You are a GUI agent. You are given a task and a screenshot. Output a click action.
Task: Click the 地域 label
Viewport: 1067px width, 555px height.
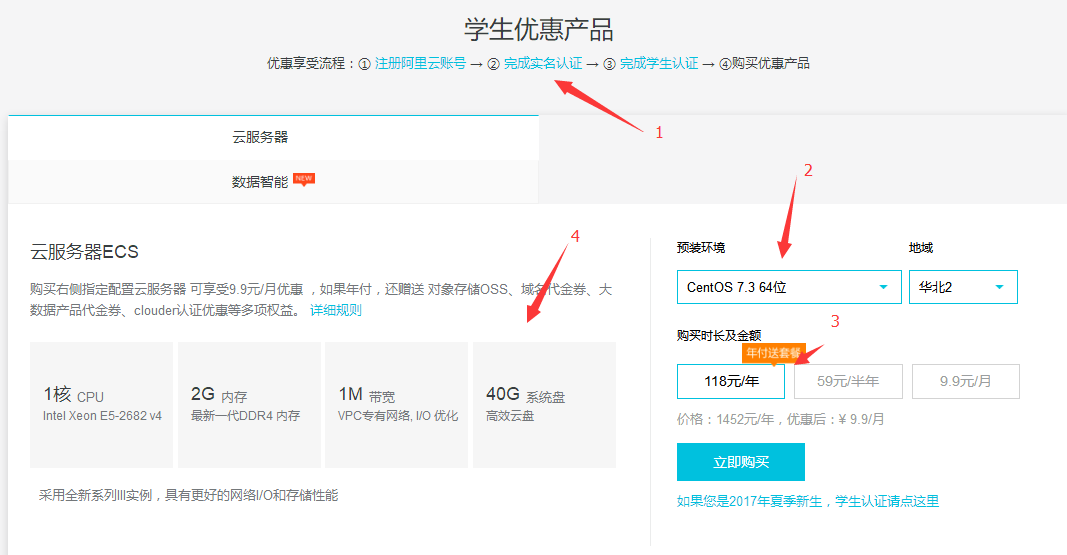(921, 248)
